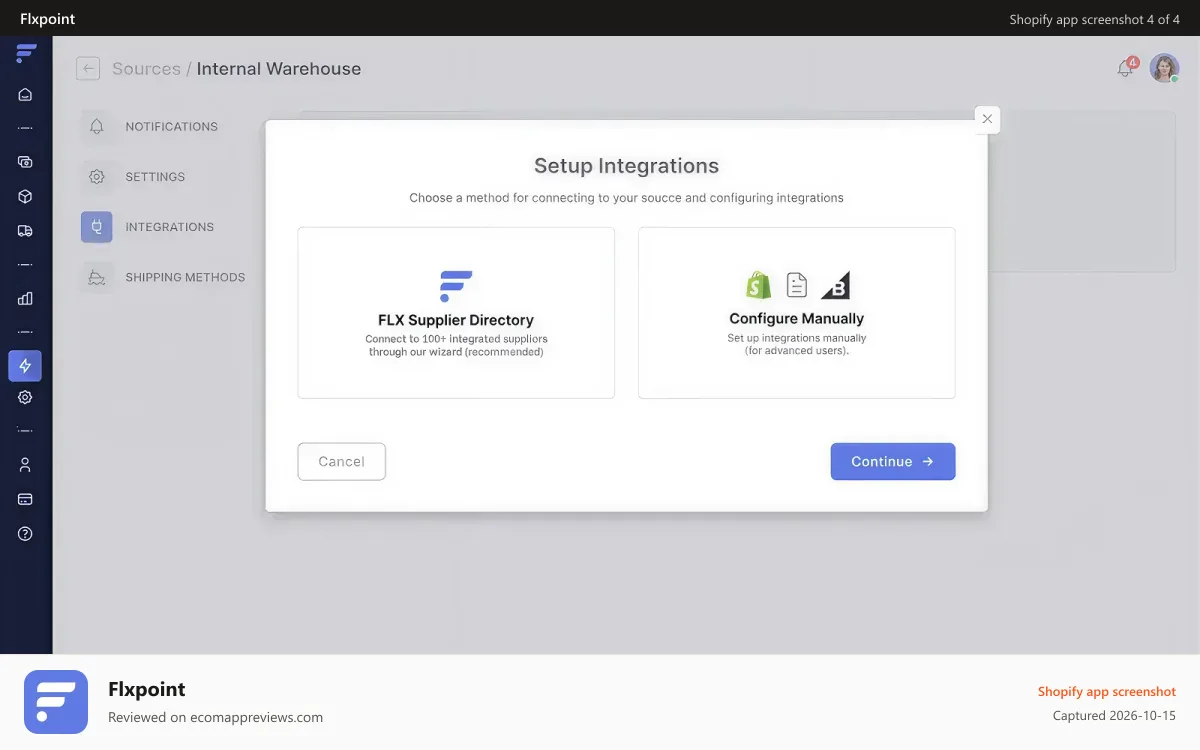Open the help question mark icon

coord(25,534)
